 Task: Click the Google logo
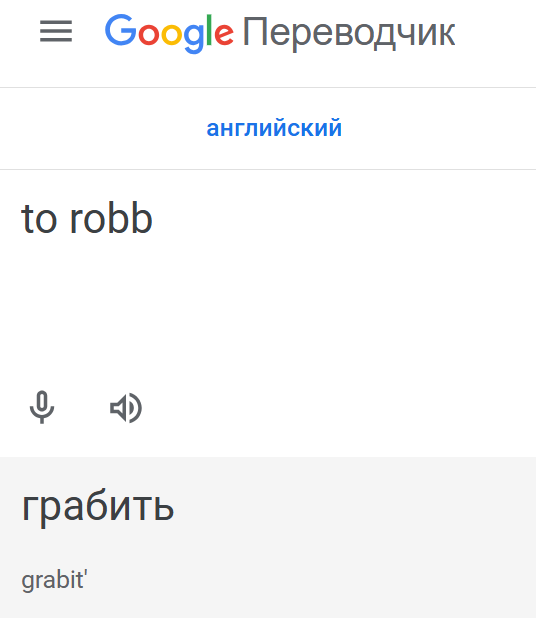[169, 32]
